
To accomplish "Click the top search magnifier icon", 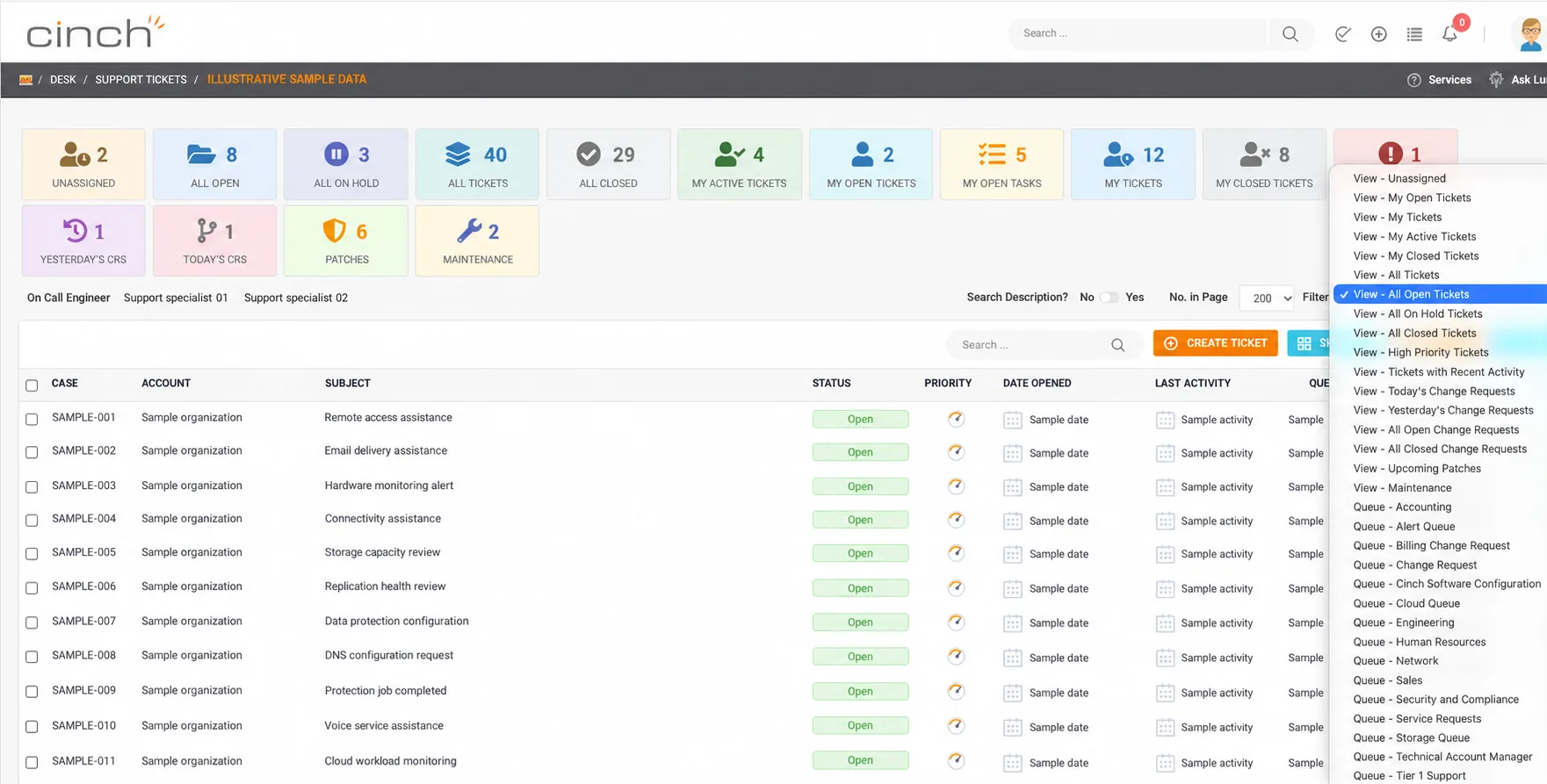I will point(1290,33).
